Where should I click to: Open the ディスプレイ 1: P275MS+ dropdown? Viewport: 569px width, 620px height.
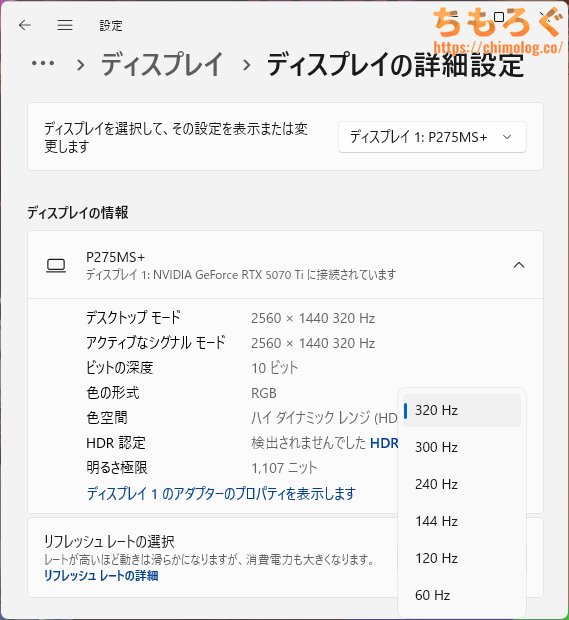[x=432, y=137]
